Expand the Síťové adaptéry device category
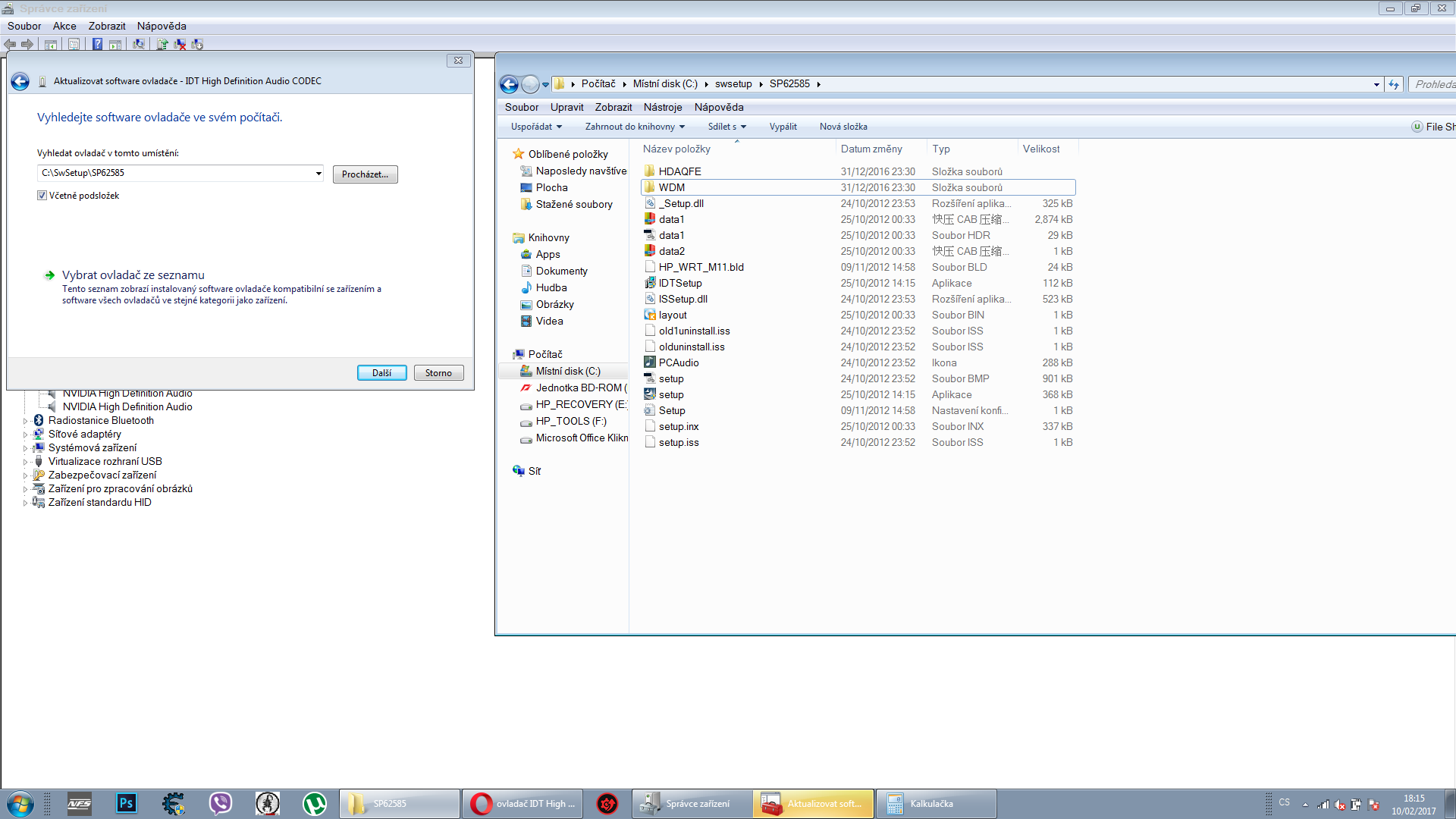Screen dimensions: 1456x819 25,435
